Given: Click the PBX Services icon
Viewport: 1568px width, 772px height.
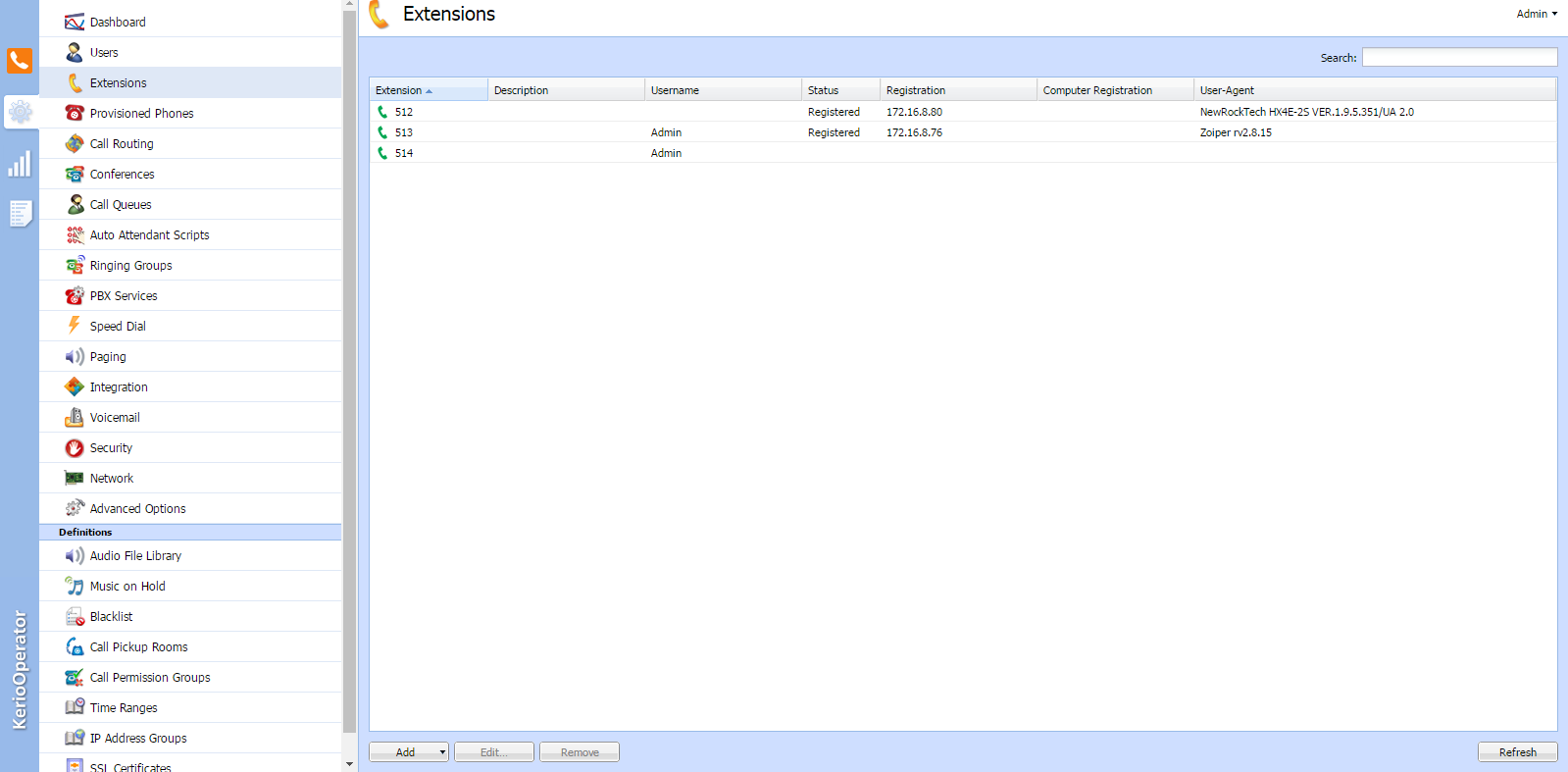Looking at the screenshot, I should coord(75,295).
